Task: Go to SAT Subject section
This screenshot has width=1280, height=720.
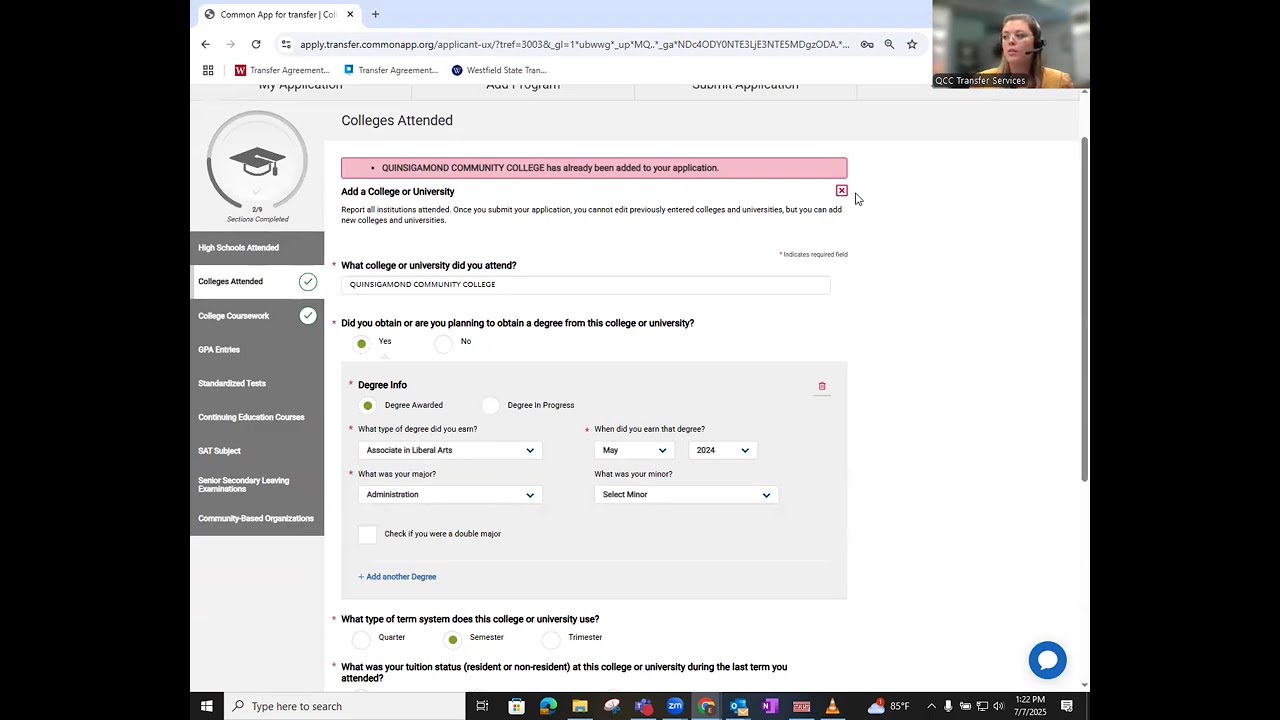Action: point(257,451)
